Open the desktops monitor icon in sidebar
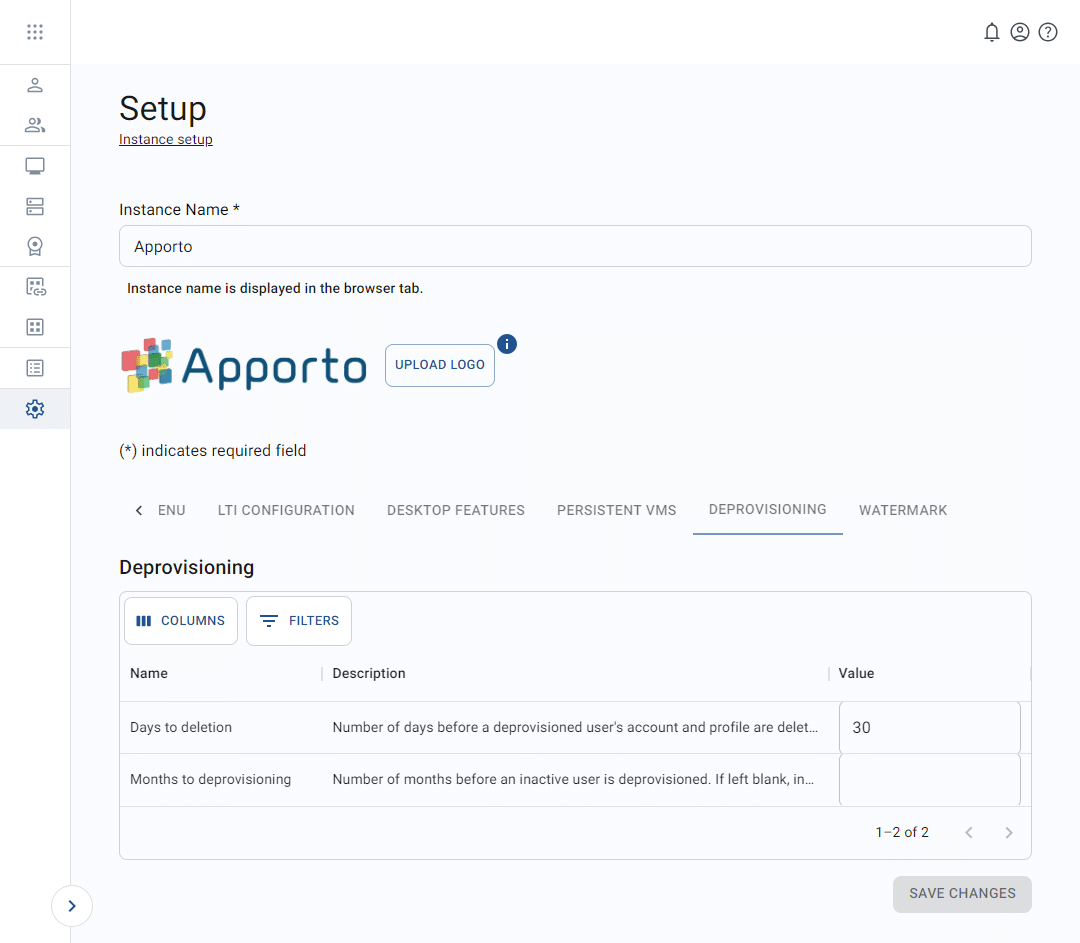 point(35,165)
